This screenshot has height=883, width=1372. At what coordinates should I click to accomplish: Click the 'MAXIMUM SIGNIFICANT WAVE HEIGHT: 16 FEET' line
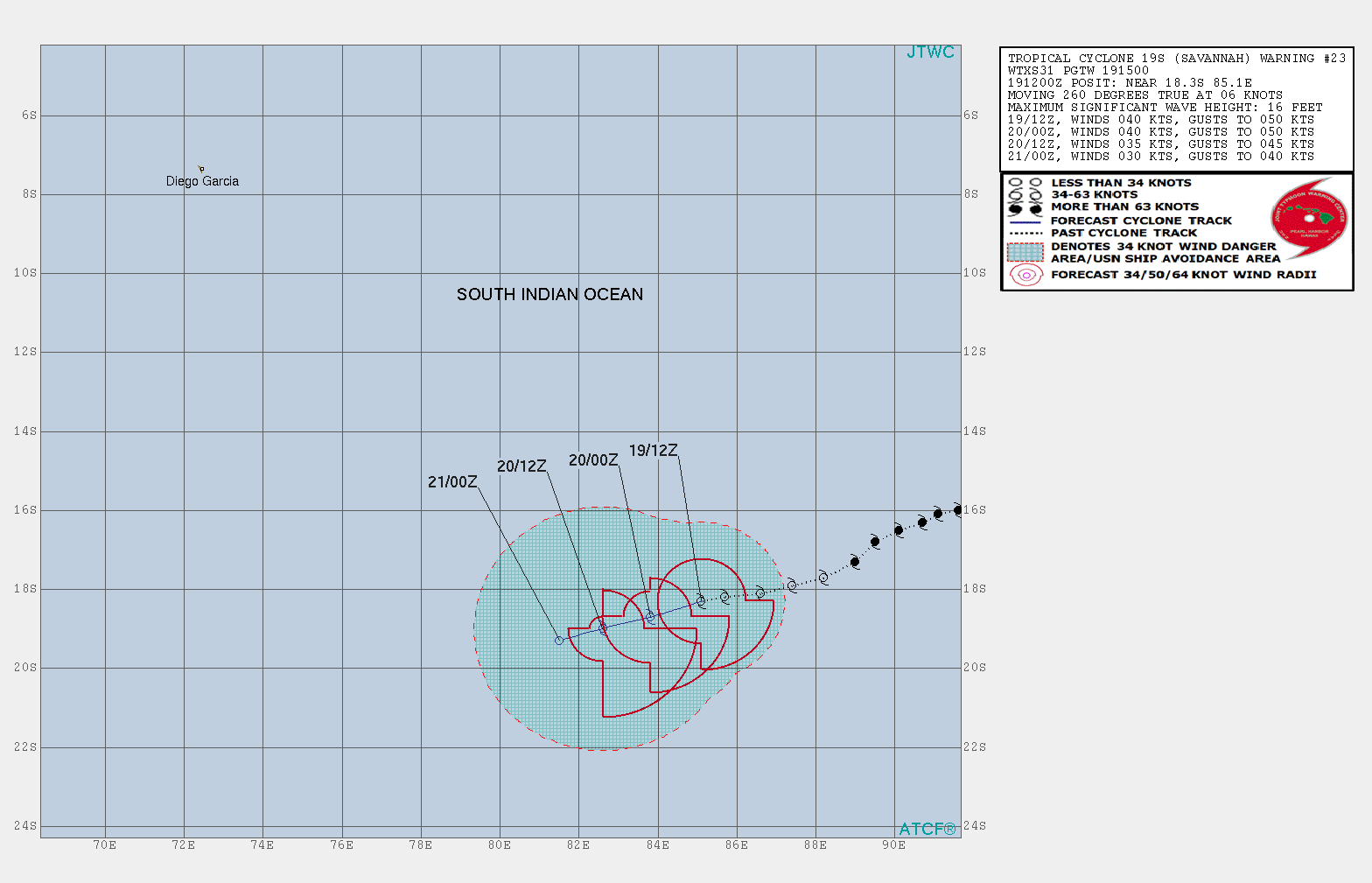click(x=1165, y=108)
